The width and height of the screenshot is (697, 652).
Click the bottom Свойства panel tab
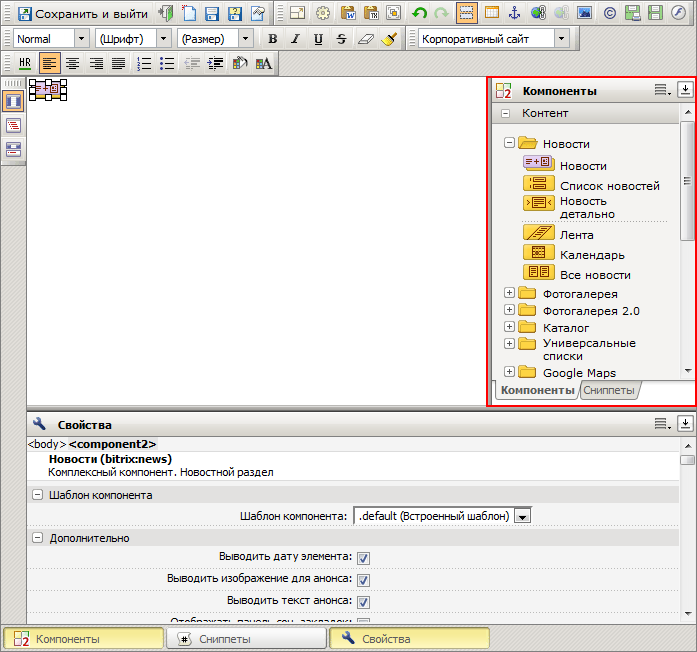(x=409, y=639)
